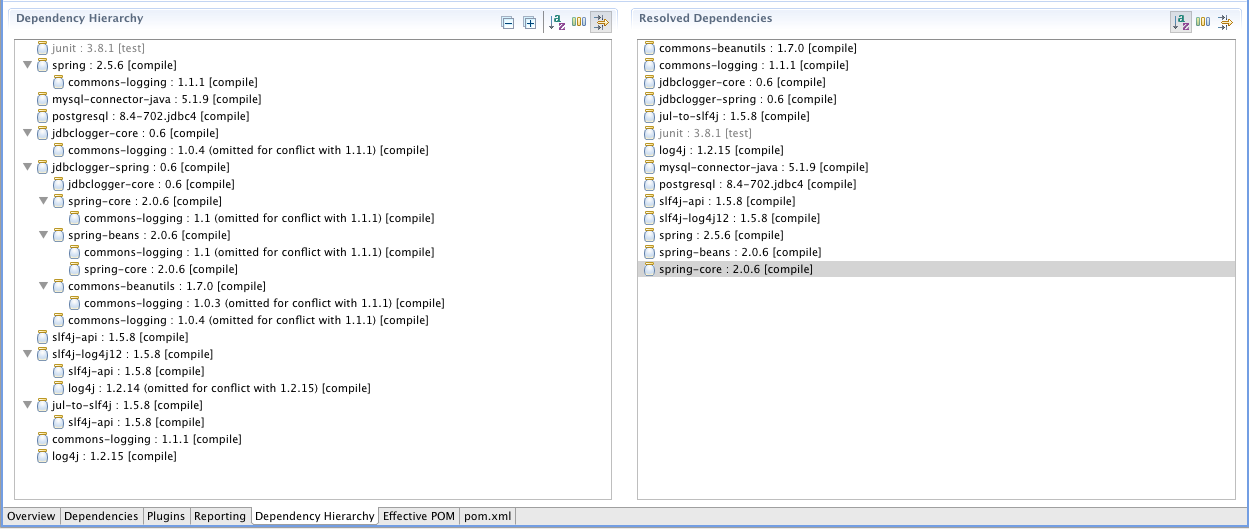Screen dimensions: 1249x529
Task: Switch to the Overview tab
Action: [31, 516]
